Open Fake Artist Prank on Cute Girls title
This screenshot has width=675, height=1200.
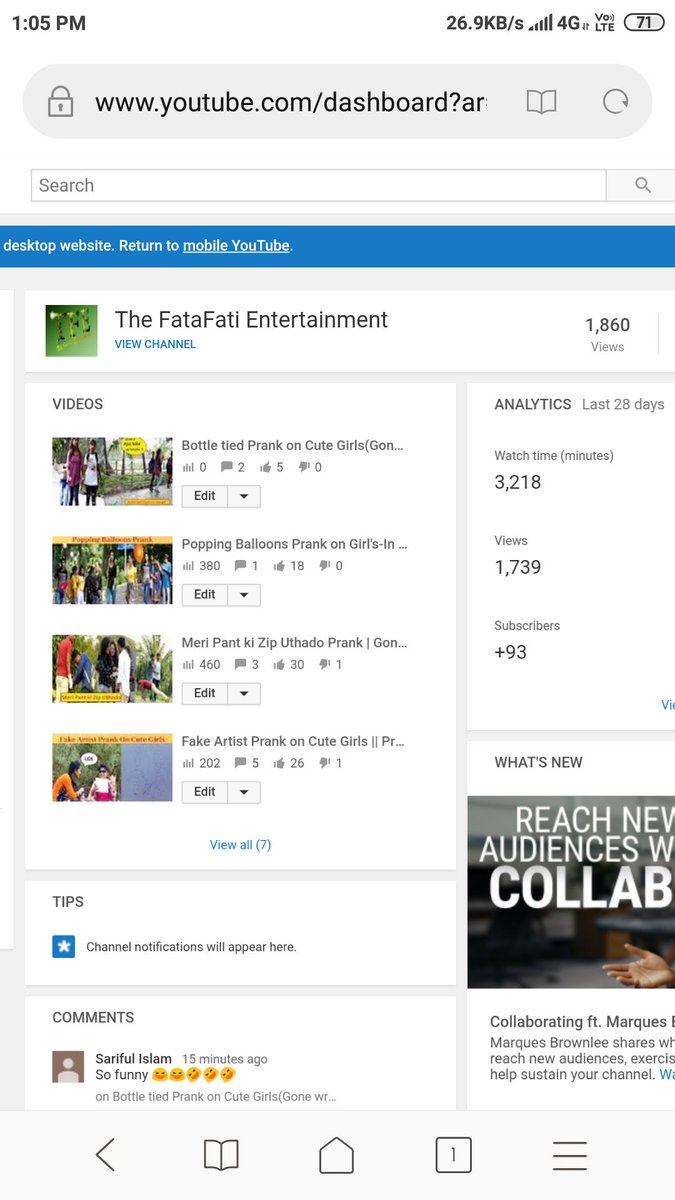(293, 742)
